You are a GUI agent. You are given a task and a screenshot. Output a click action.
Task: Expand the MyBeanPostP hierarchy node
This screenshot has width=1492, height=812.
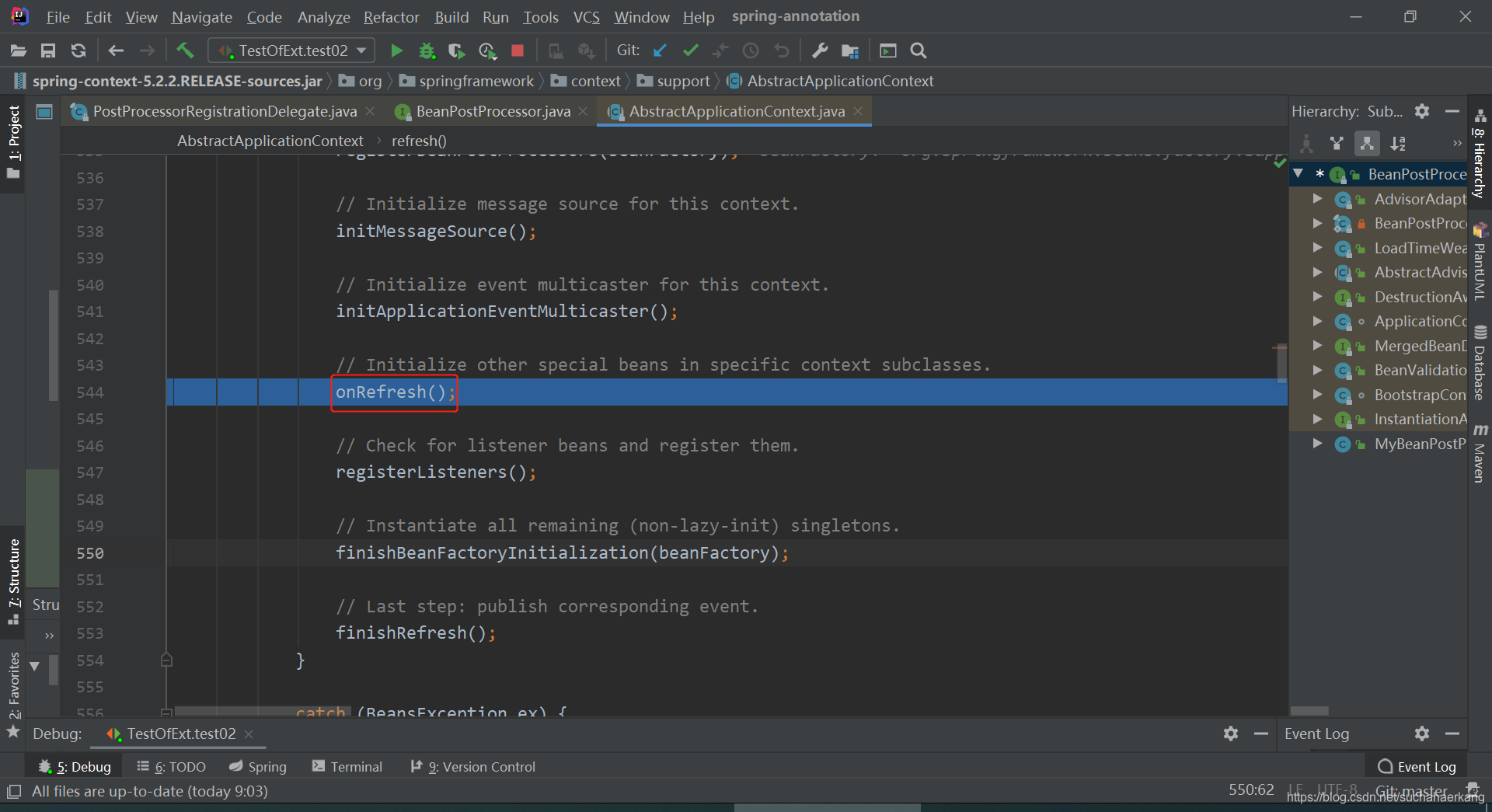[x=1317, y=444]
